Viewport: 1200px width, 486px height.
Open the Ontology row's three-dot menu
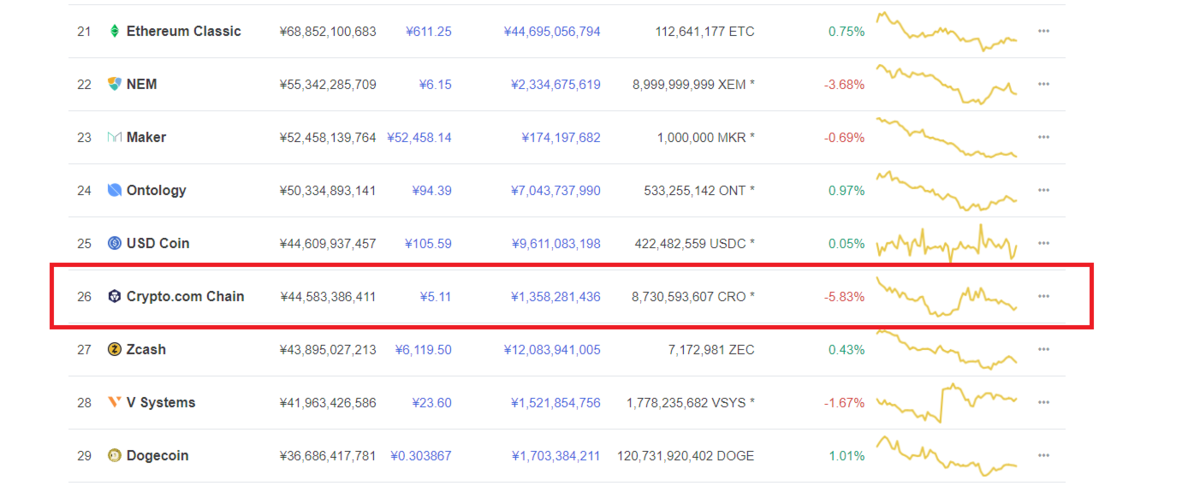point(1043,190)
